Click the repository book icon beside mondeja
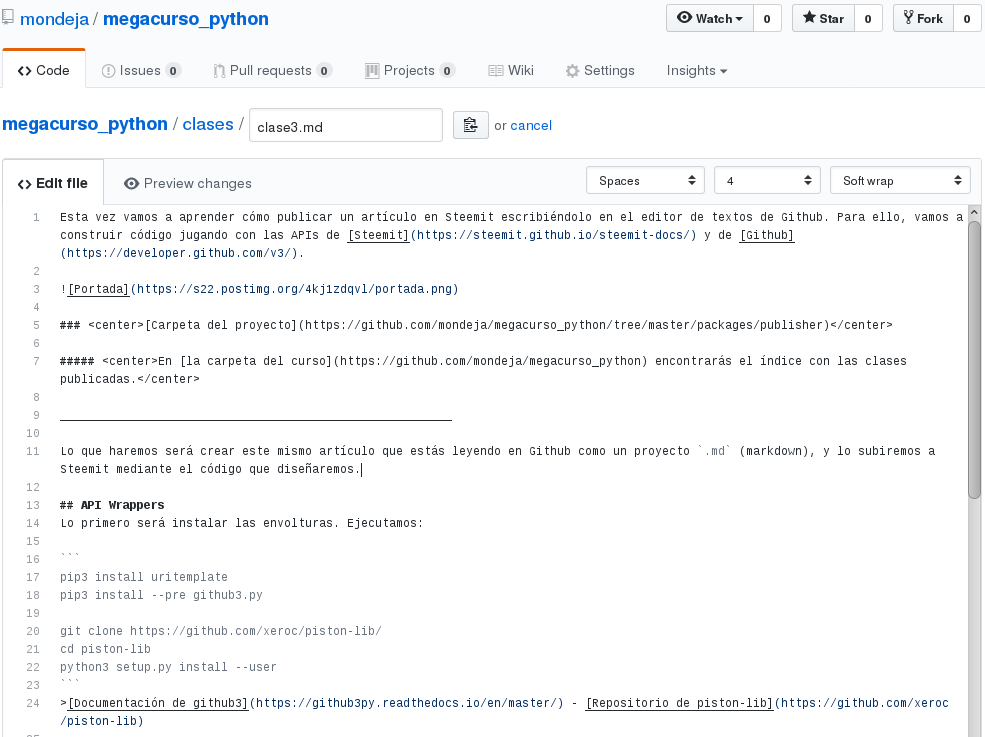This screenshot has height=737, width=985. 8,18
